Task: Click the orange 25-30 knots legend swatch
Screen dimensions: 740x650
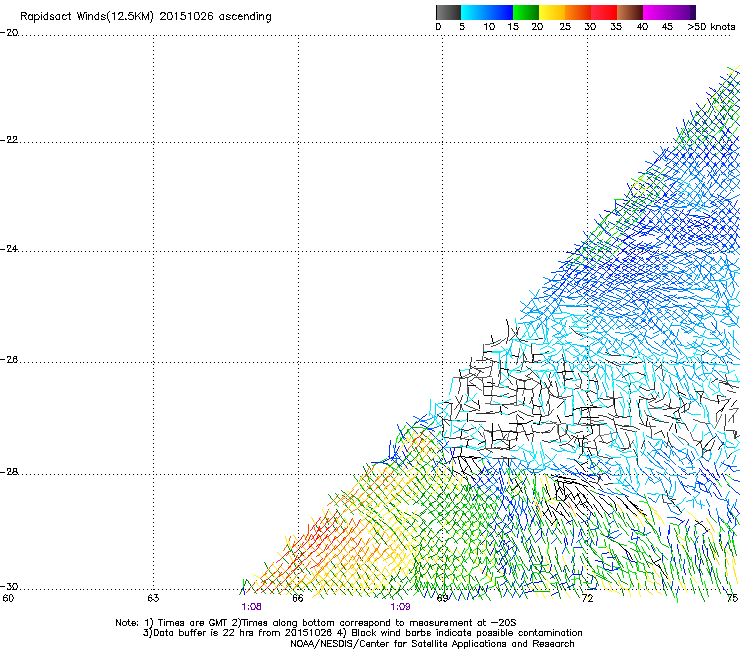Action: [x=578, y=12]
